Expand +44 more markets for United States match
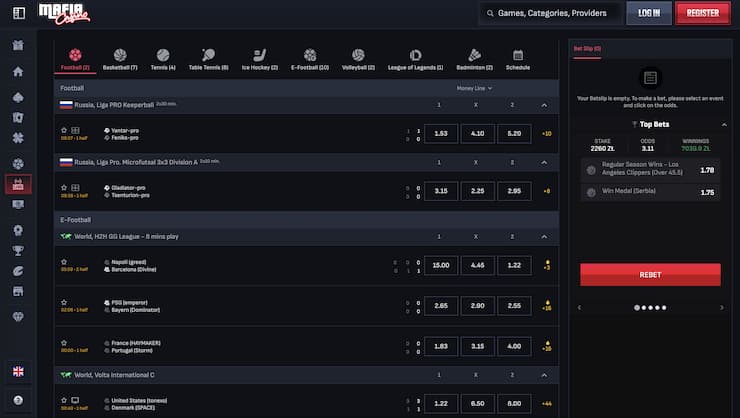The width and height of the screenshot is (740, 418). pyautogui.click(x=547, y=403)
